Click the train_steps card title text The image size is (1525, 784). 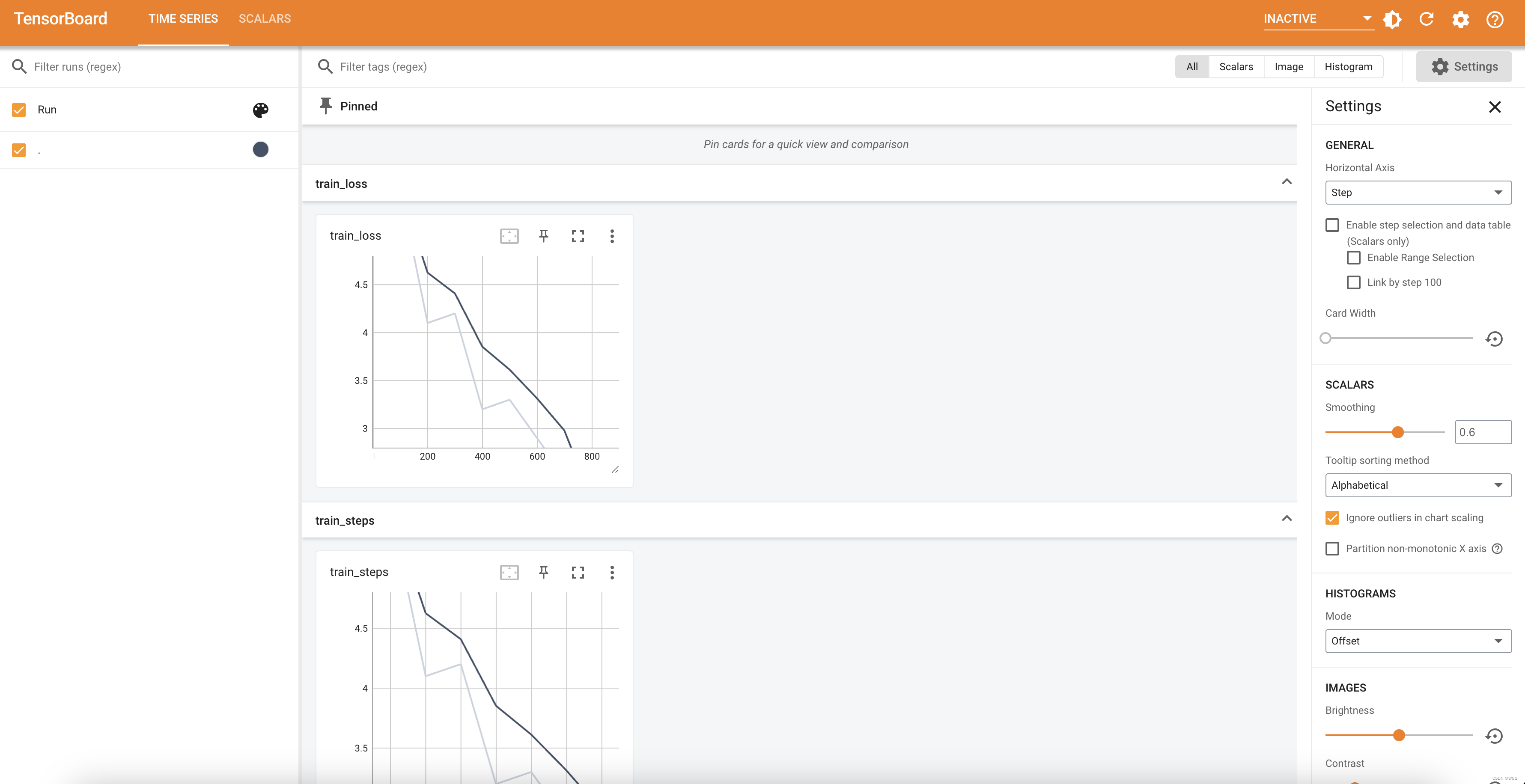pos(359,572)
